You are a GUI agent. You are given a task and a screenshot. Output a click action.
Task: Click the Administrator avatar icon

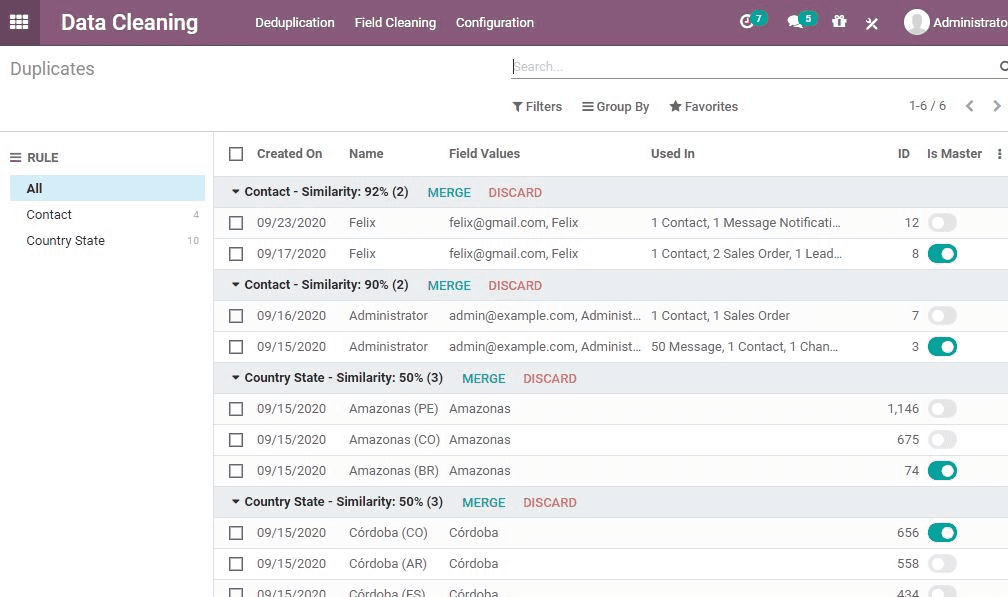tap(916, 22)
